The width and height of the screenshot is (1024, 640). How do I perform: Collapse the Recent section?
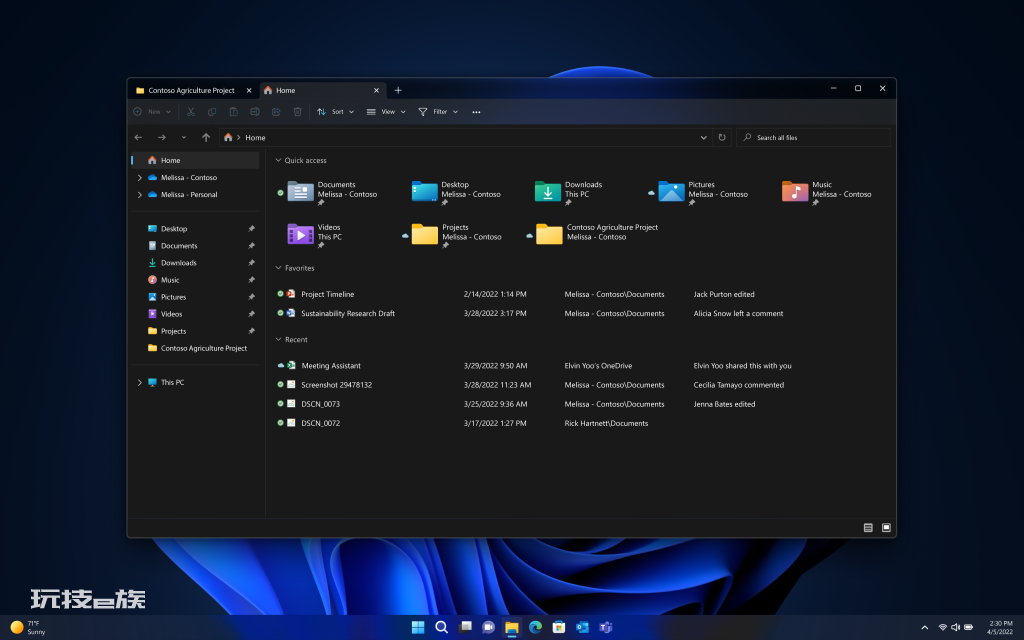[x=278, y=340]
